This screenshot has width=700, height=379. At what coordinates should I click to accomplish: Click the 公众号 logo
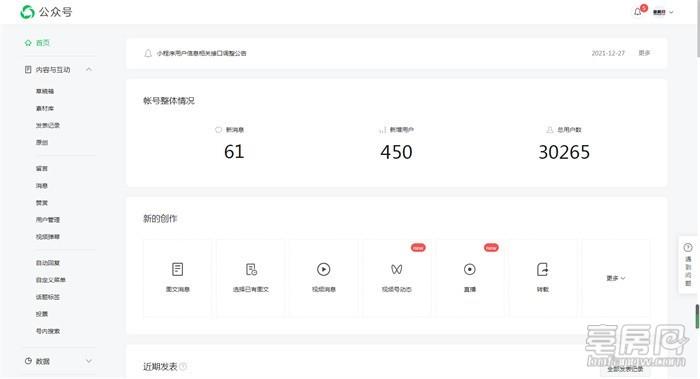pos(46,12)
